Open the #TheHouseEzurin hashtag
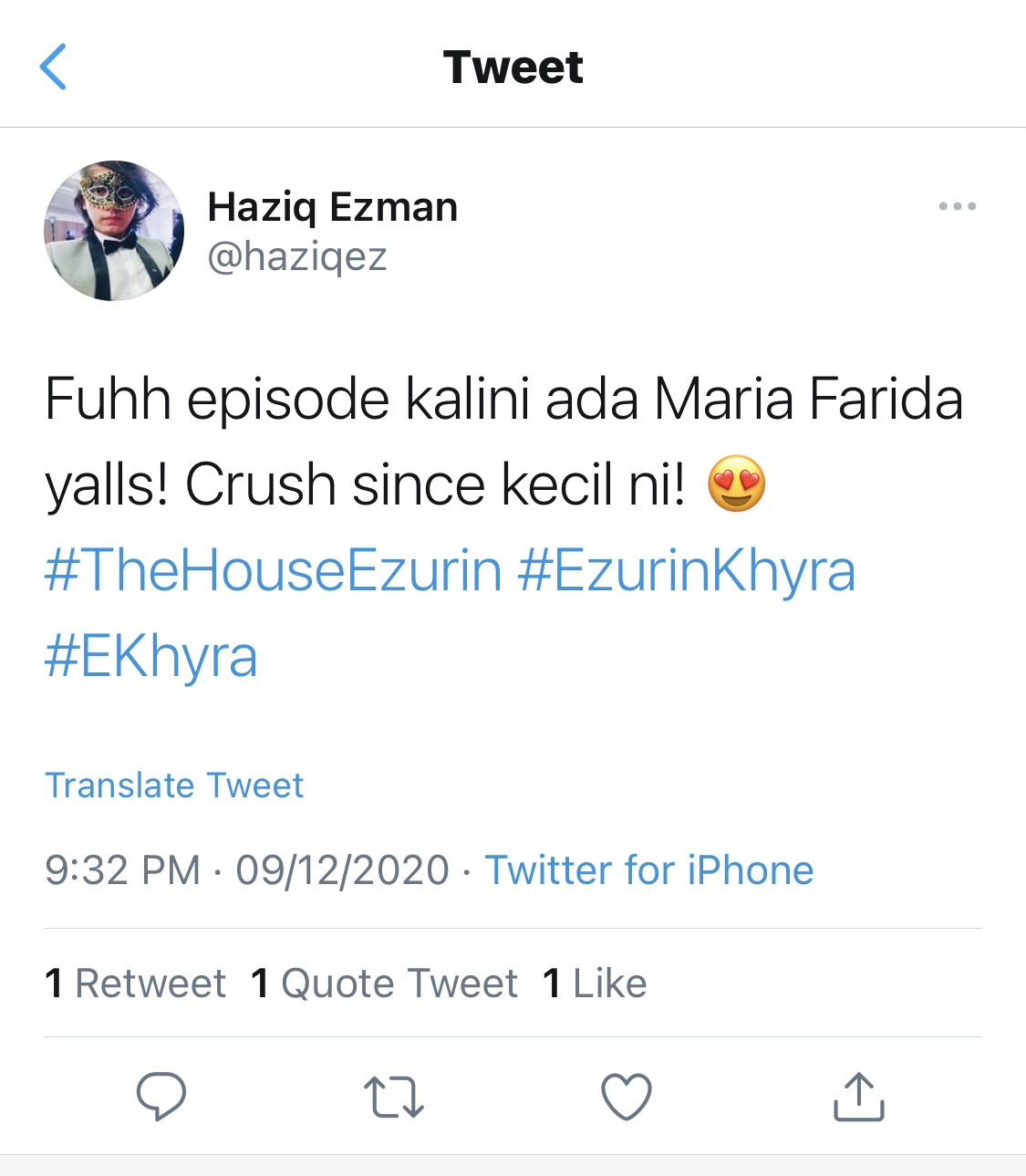 [274, 571]
